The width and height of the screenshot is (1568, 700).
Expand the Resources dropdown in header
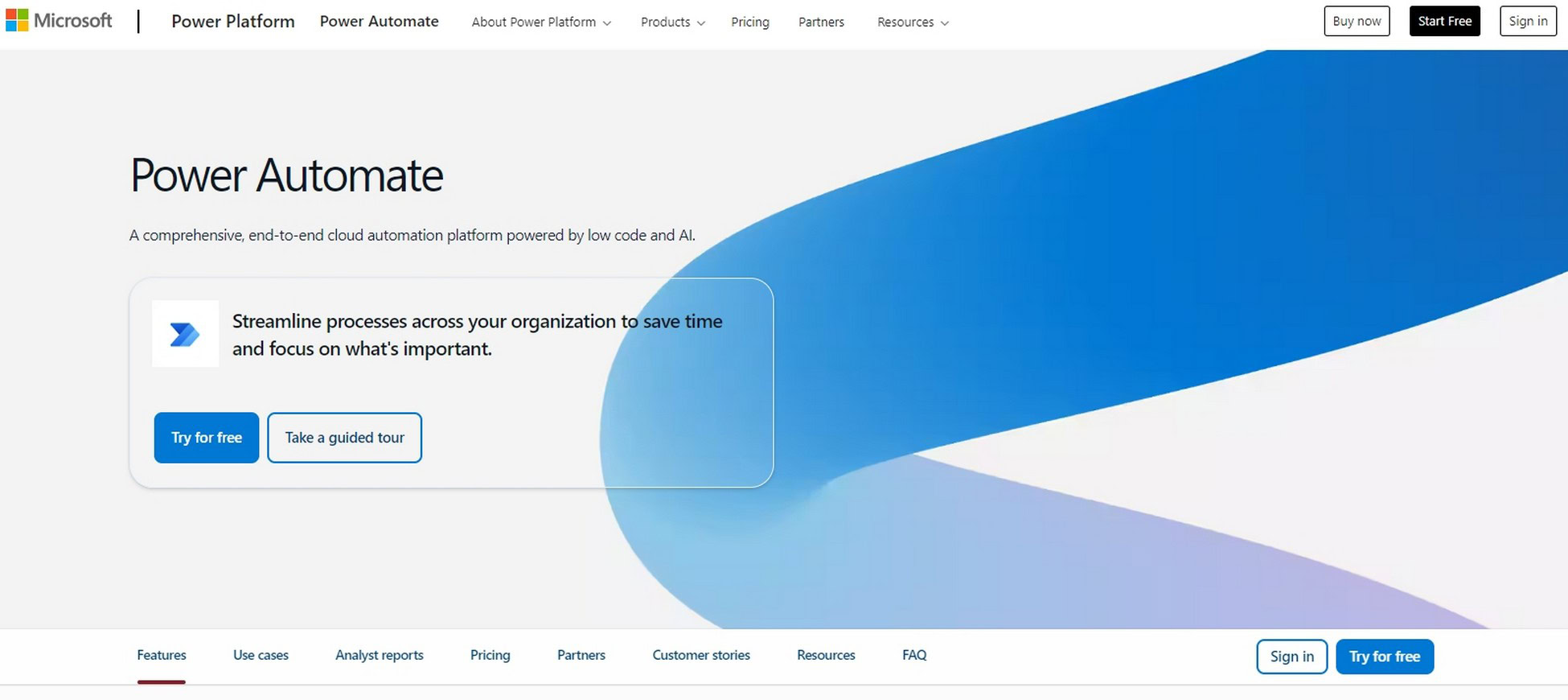pos(913,23)
